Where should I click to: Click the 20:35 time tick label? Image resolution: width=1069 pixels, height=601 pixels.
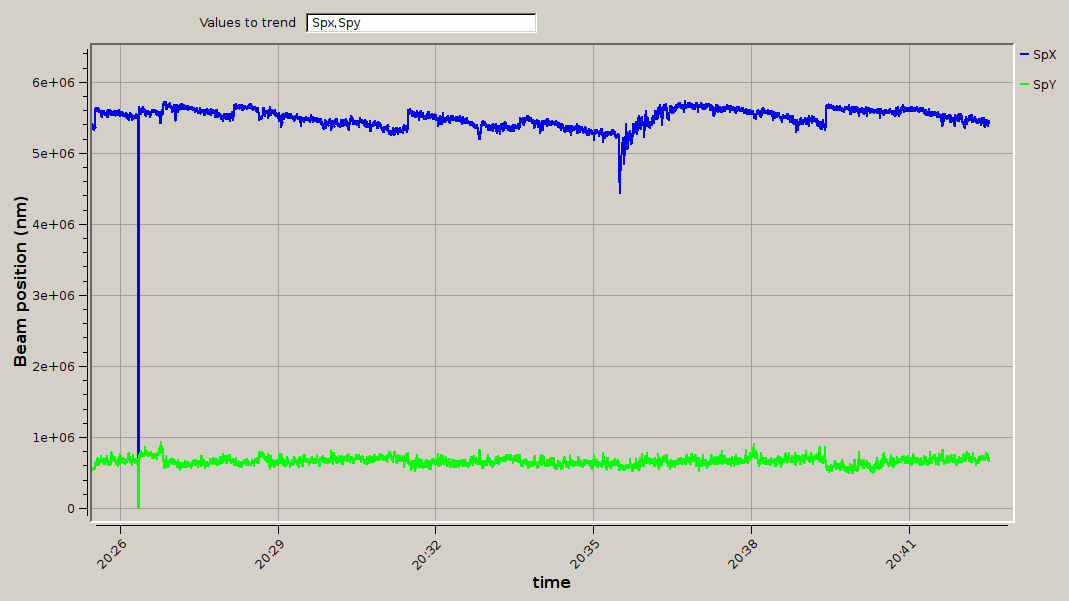coord(584,549)
